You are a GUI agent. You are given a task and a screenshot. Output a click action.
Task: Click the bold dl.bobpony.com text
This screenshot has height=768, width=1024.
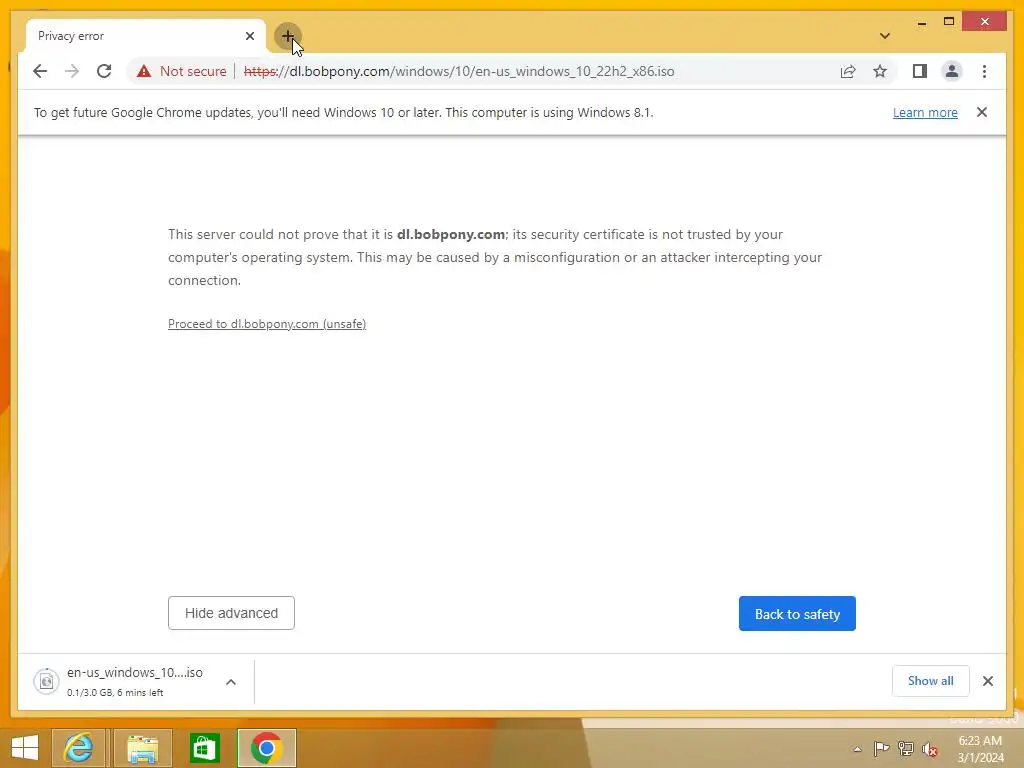[451, 234]
